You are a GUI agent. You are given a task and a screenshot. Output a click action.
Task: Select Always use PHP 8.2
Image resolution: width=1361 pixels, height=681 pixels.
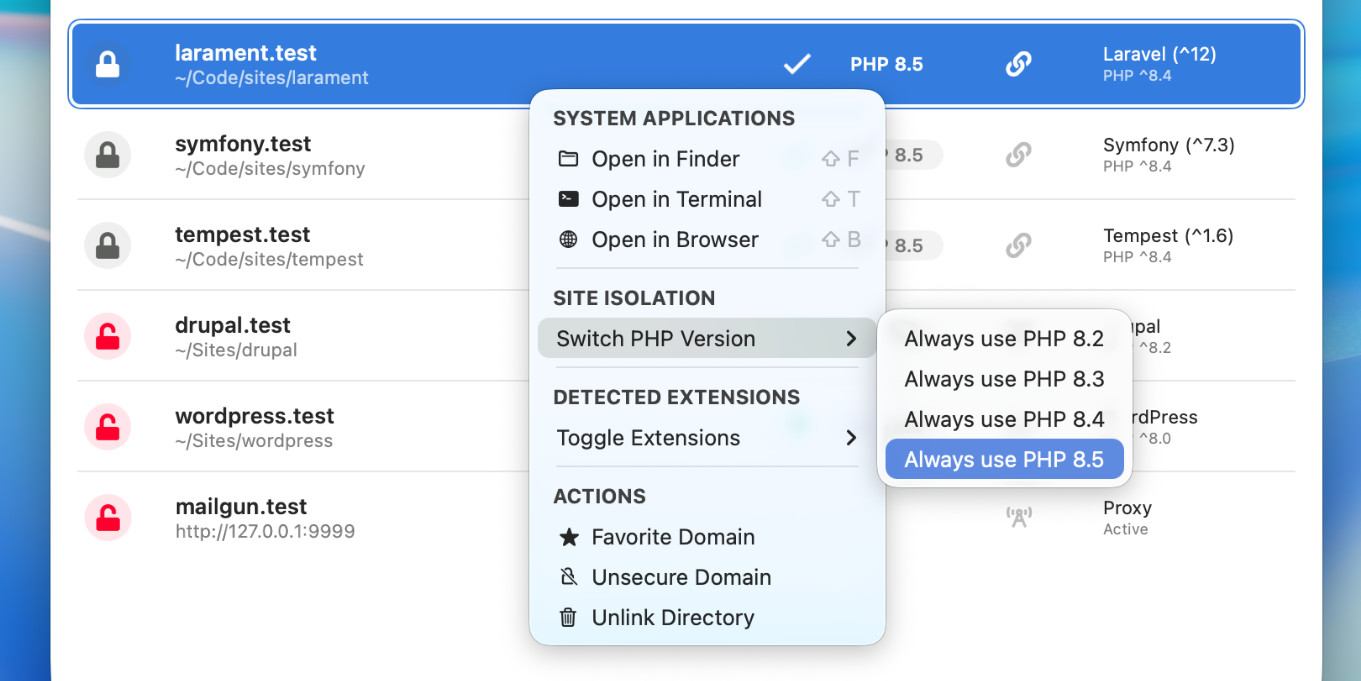1004,339
